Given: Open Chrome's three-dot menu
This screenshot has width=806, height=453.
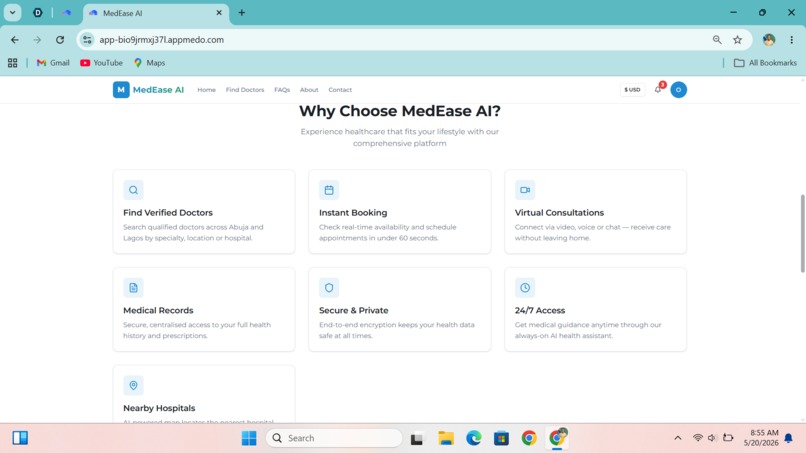Looking at the screenshot, I should click(x=792, y=40).
